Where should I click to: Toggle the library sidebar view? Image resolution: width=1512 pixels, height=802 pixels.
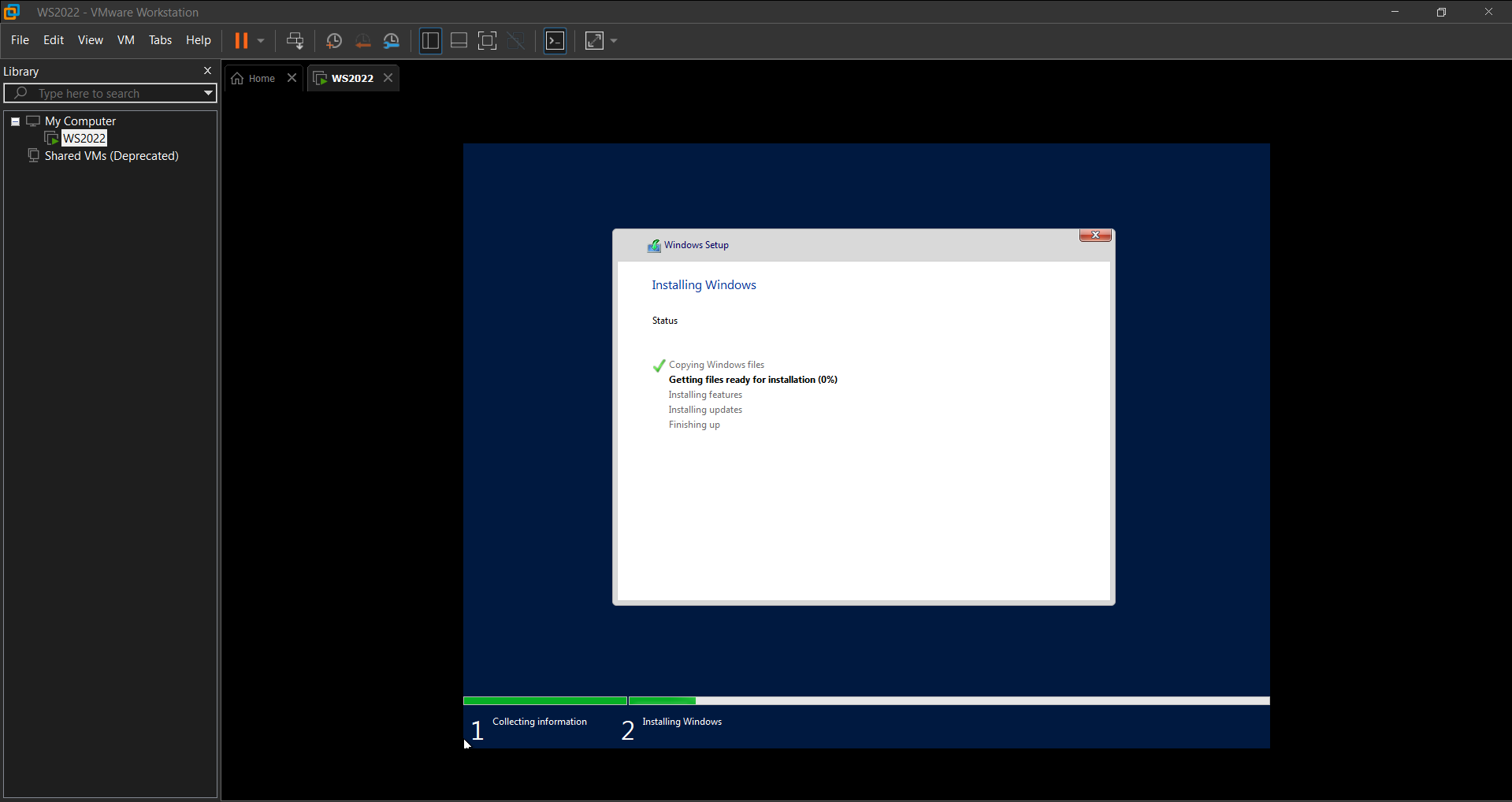pyautogui.click(x=430, y=41)
